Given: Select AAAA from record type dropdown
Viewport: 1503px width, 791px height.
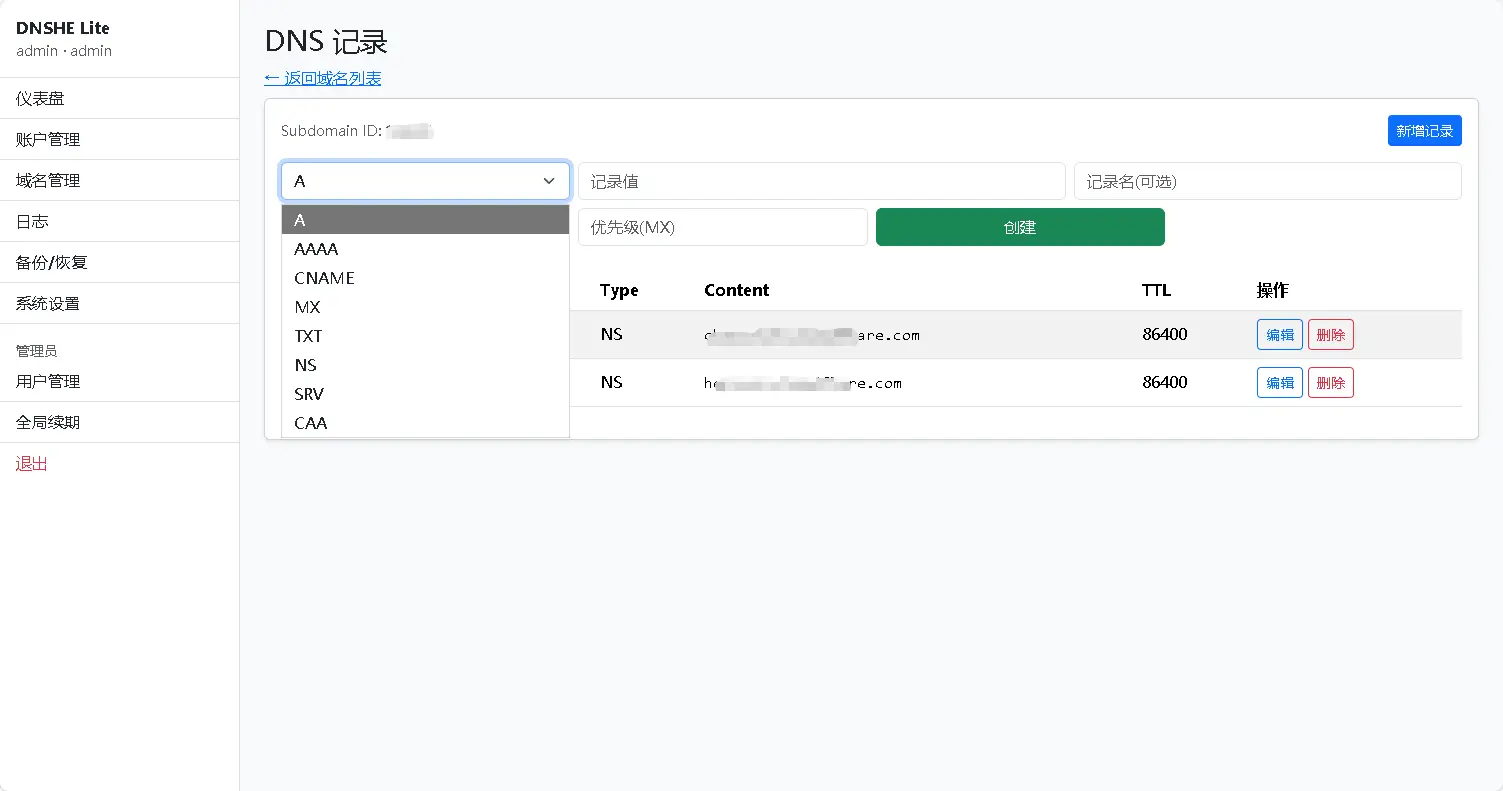Looking at the screenshot, I should 316,249.
